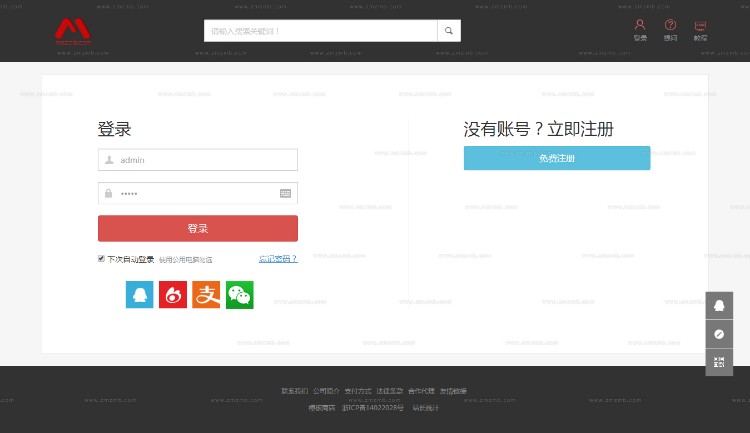Open the 模板商店 footer link
Image resolution: width=750 pixels, height=433 pixels.
tap(322, 408)
